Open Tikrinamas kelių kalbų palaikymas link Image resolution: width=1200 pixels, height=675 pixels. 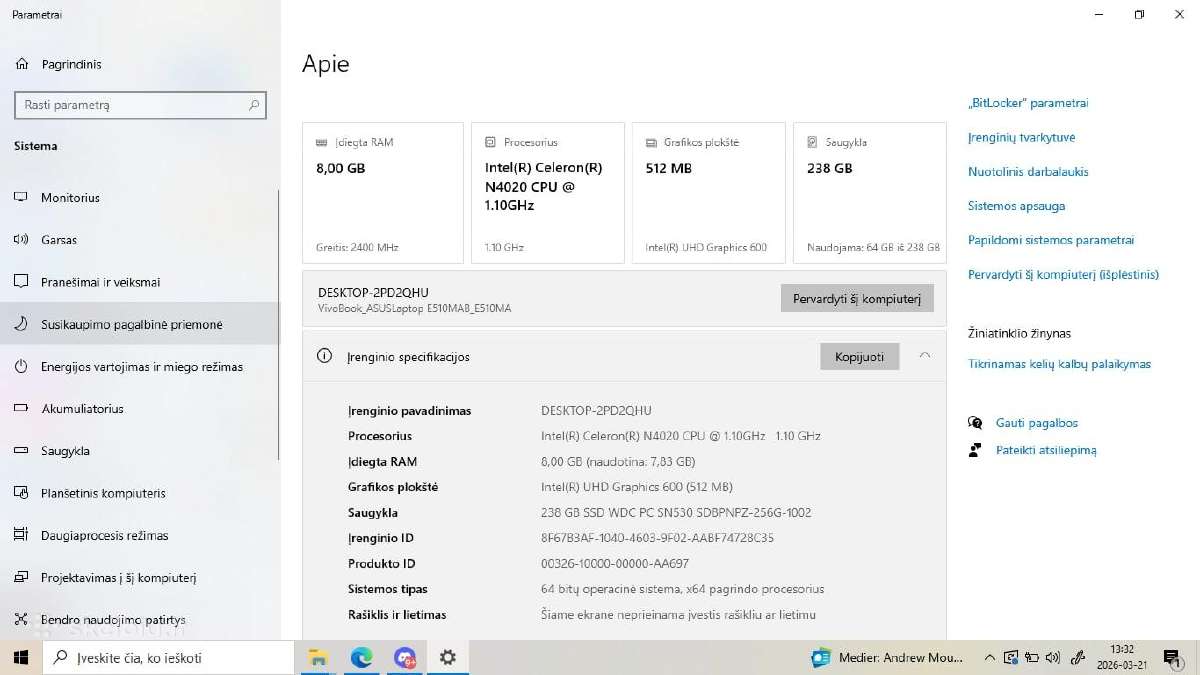pos(1059,364)
